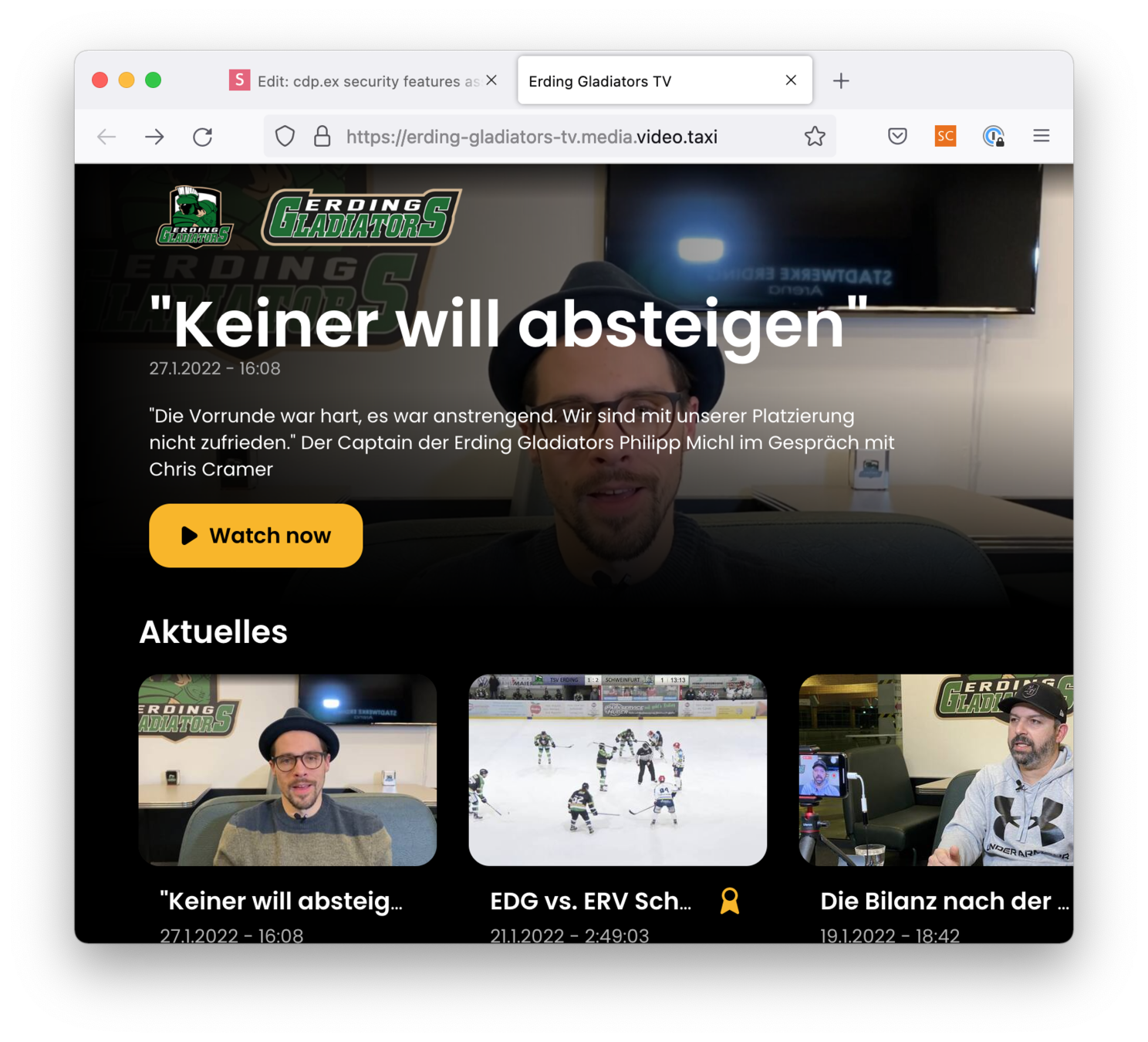Open the password manager extension icon
Viewport: 1148px width, 1042px height.
(x=993, y=137)
